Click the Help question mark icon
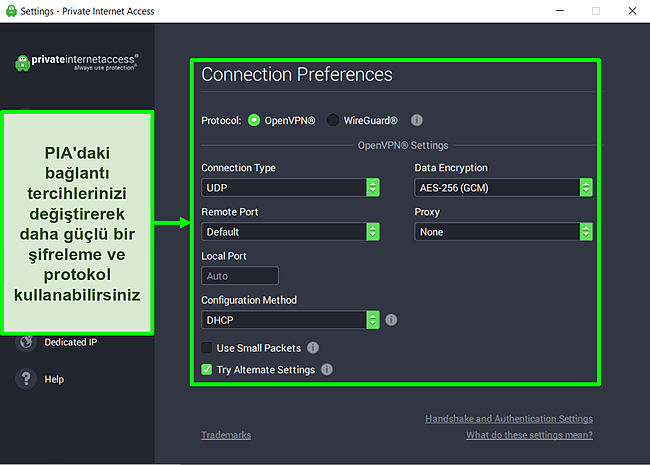650x465 pixels. tap(26, 379)
